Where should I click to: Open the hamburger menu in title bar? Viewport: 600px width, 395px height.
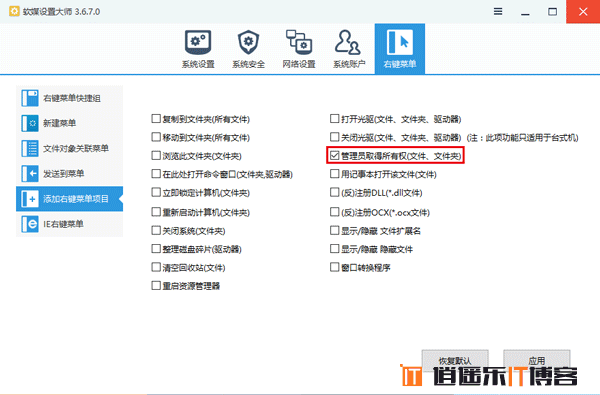pyautogui.click(x=498, y=11)
